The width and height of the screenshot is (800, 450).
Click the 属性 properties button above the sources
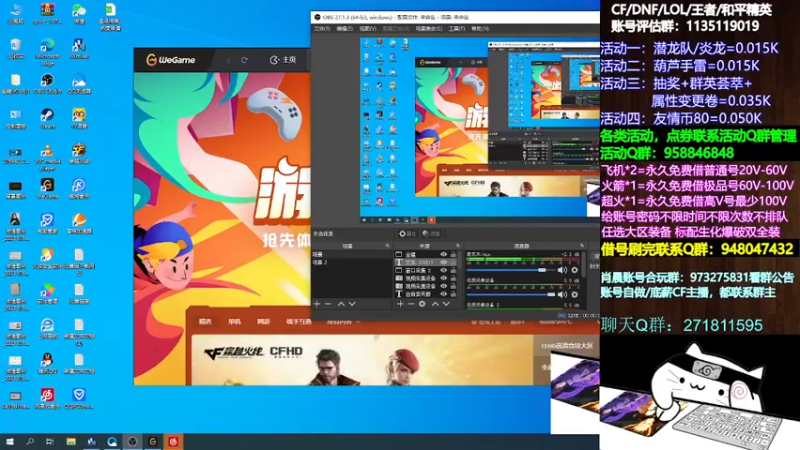click(407, 234)
